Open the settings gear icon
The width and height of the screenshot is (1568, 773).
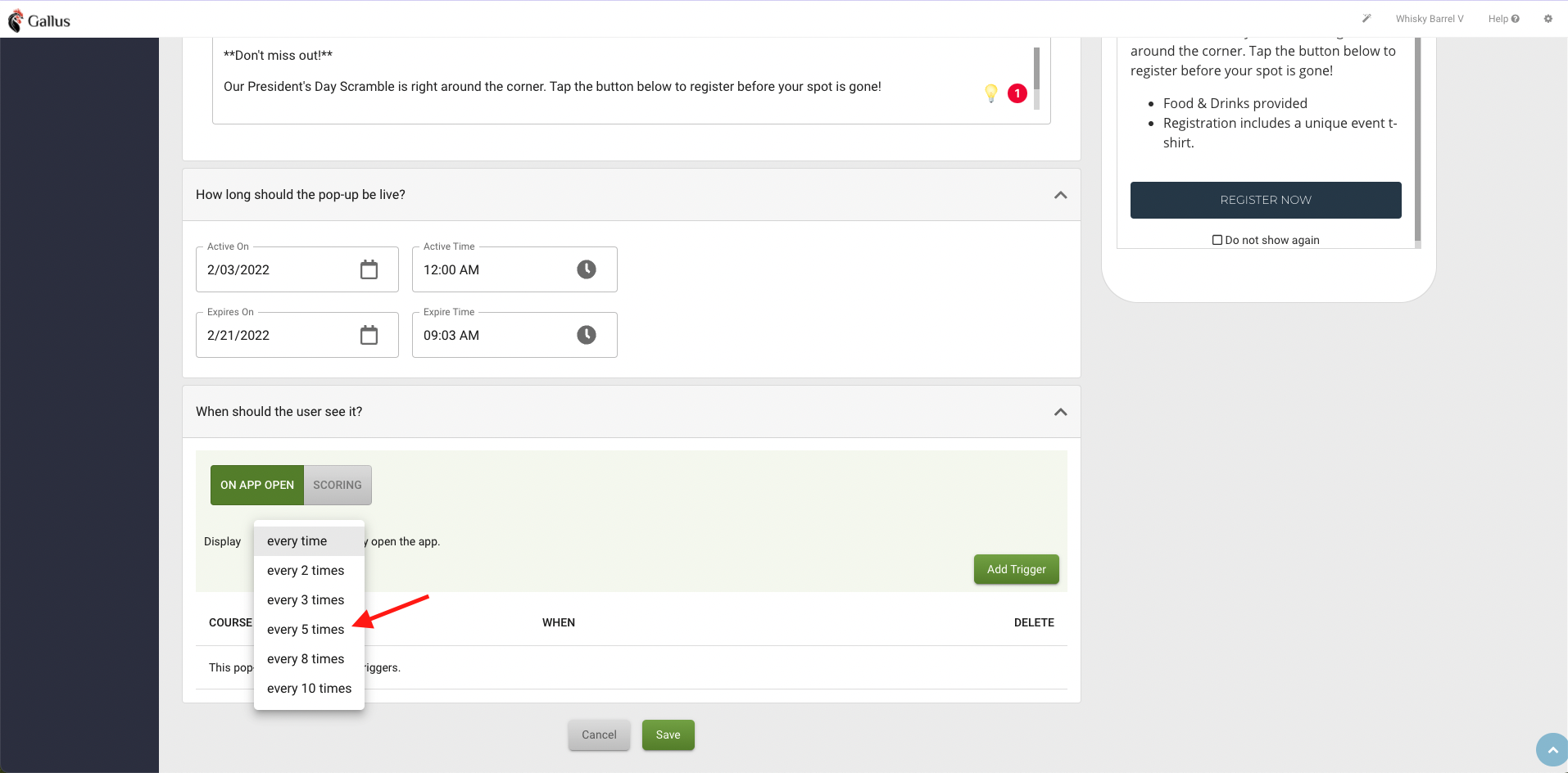point(1548,19)
